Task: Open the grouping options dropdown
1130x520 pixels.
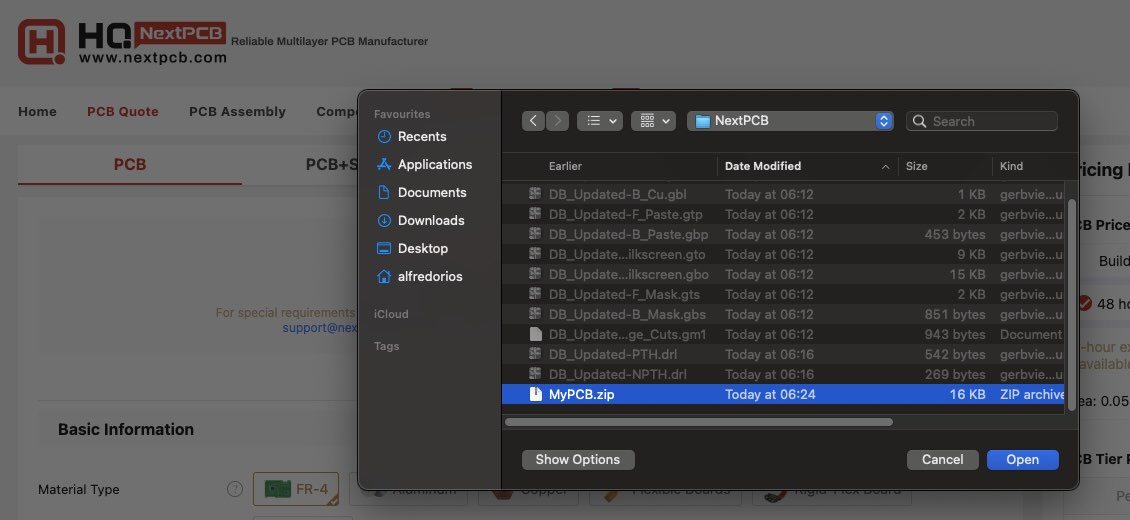Action: [x=653, y=121]
